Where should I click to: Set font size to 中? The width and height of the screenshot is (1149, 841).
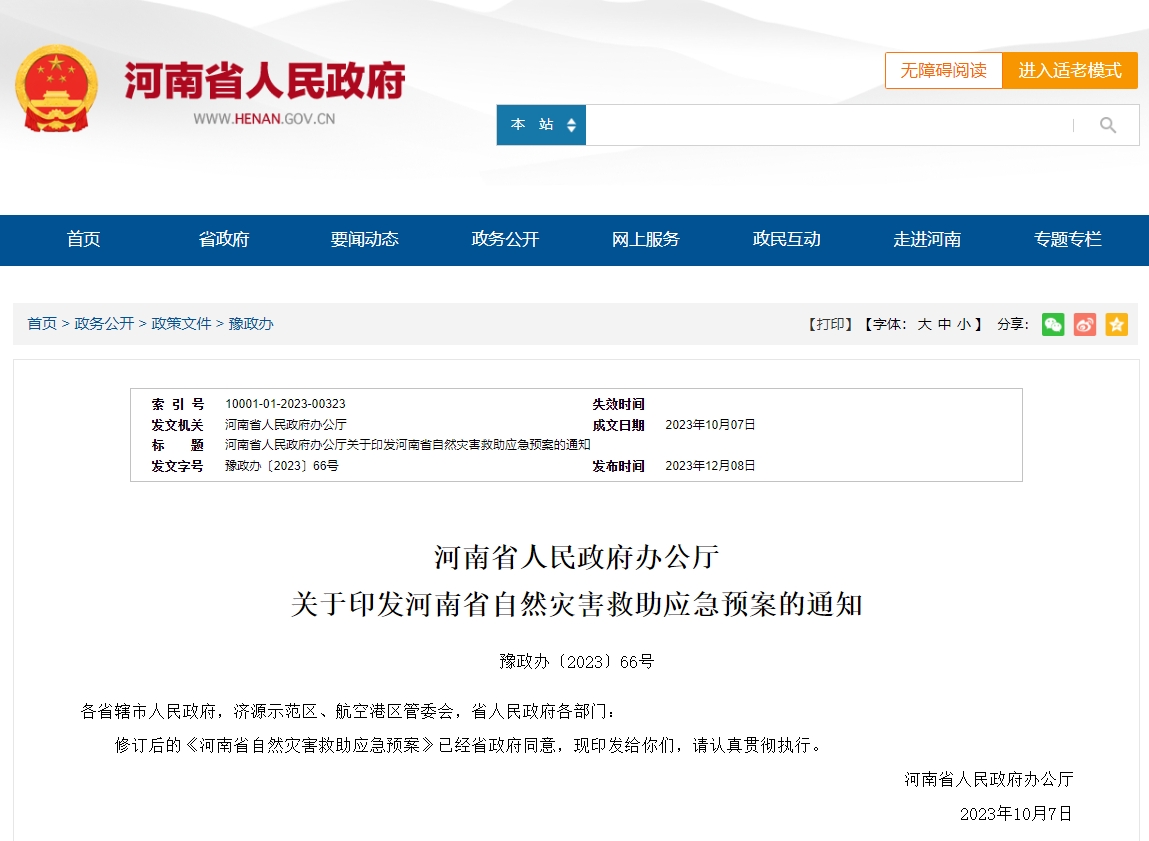944,324
